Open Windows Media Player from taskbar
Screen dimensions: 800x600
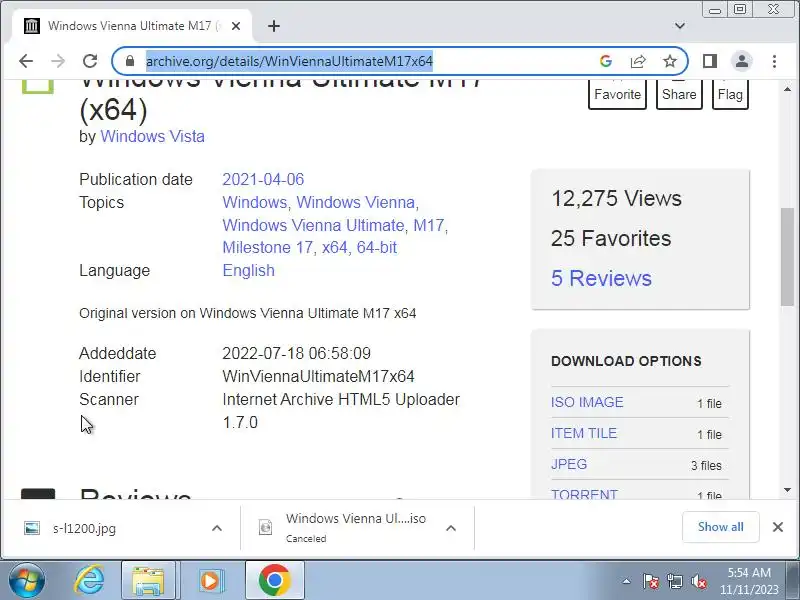click(x=210, y=580)
